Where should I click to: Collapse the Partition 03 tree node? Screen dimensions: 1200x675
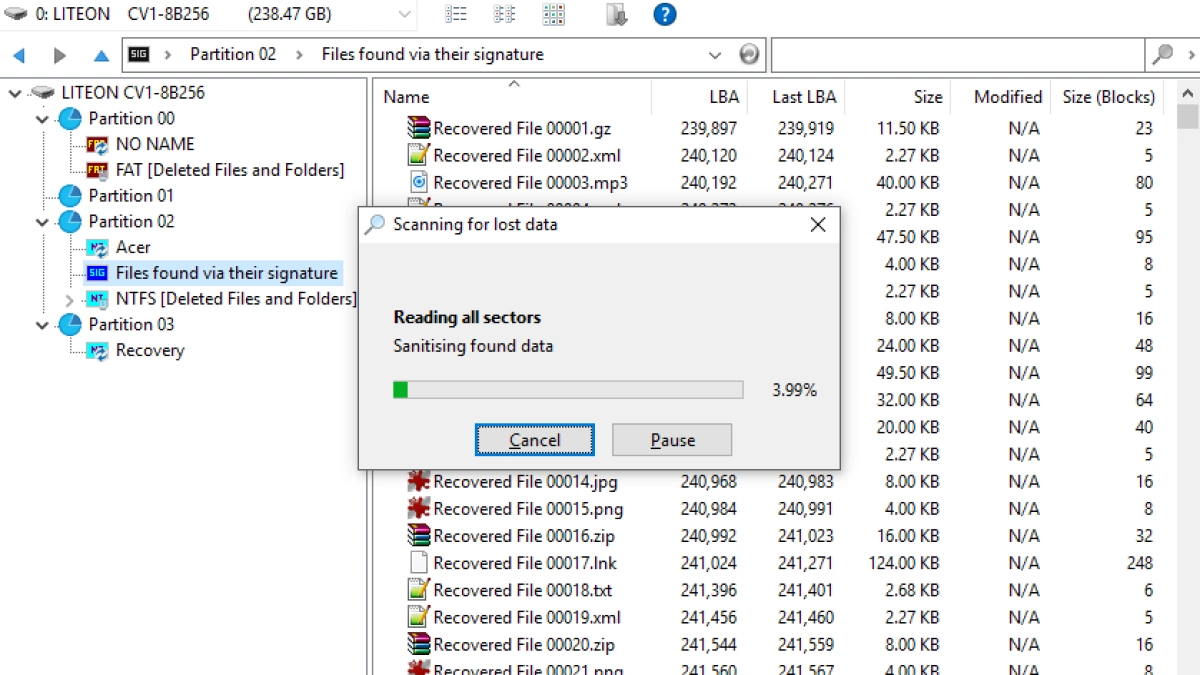coord(42,325)
